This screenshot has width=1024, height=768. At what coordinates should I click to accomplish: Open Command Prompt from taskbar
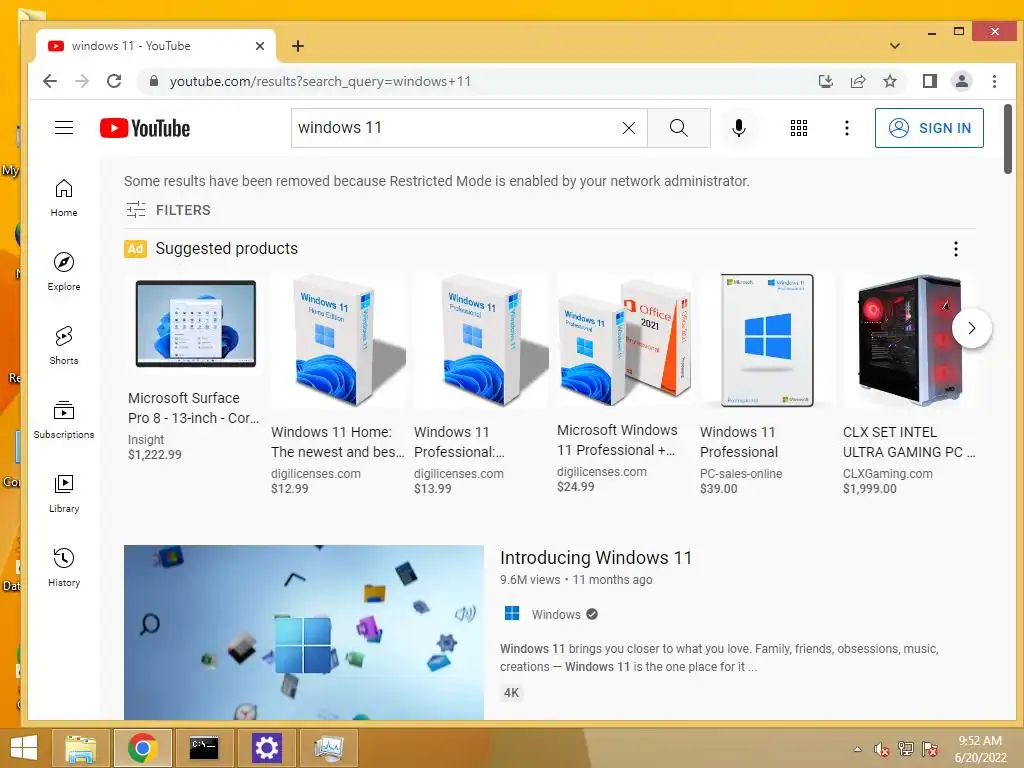[204, 748]
